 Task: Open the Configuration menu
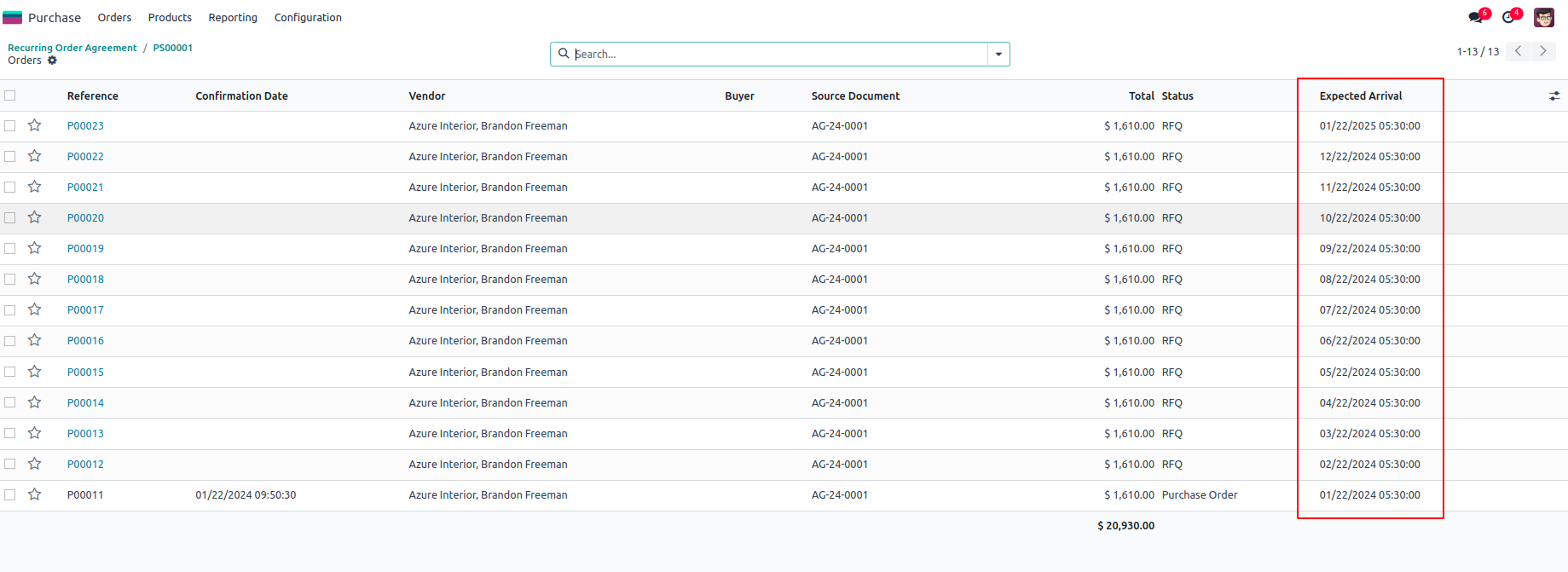308,17
